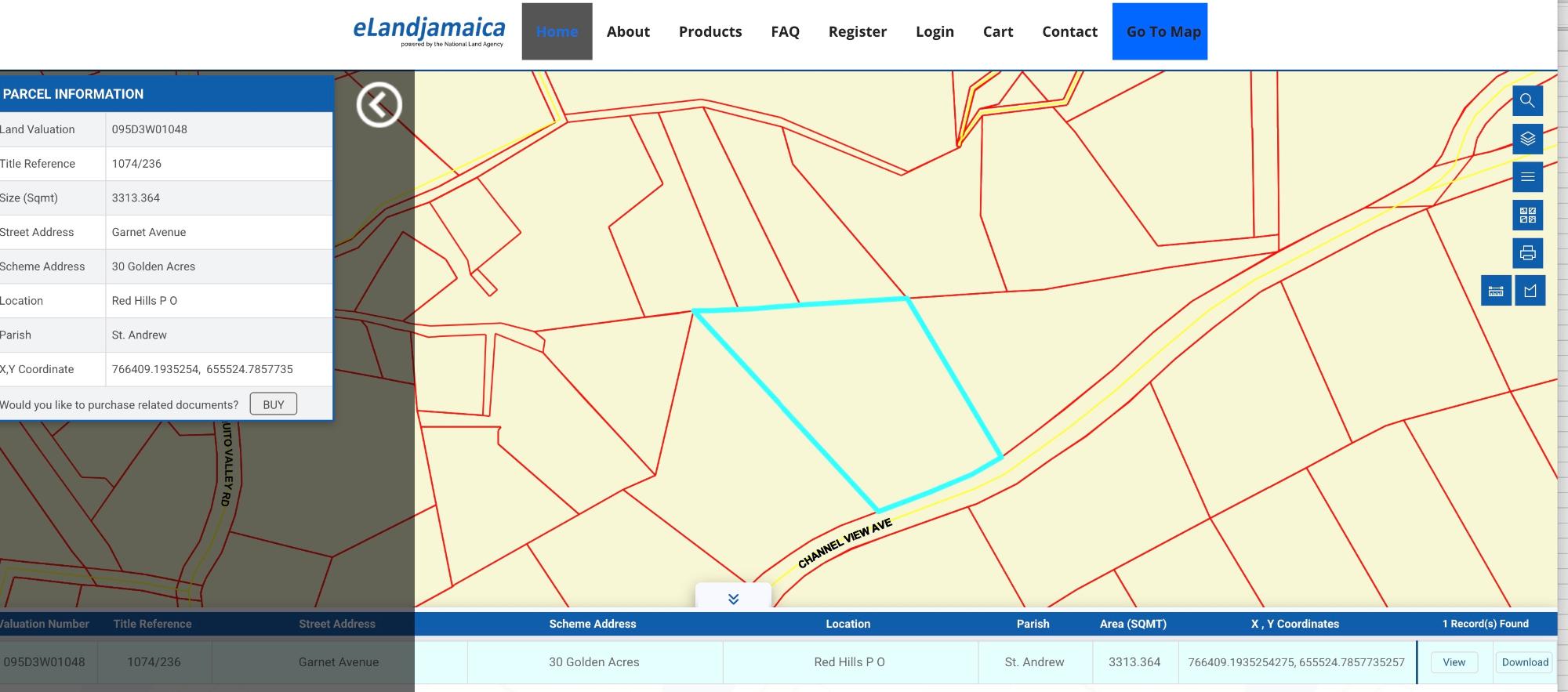Click the Channel View Ave road label
Screen dimensions: 1568x692
(x=844, y=543)
